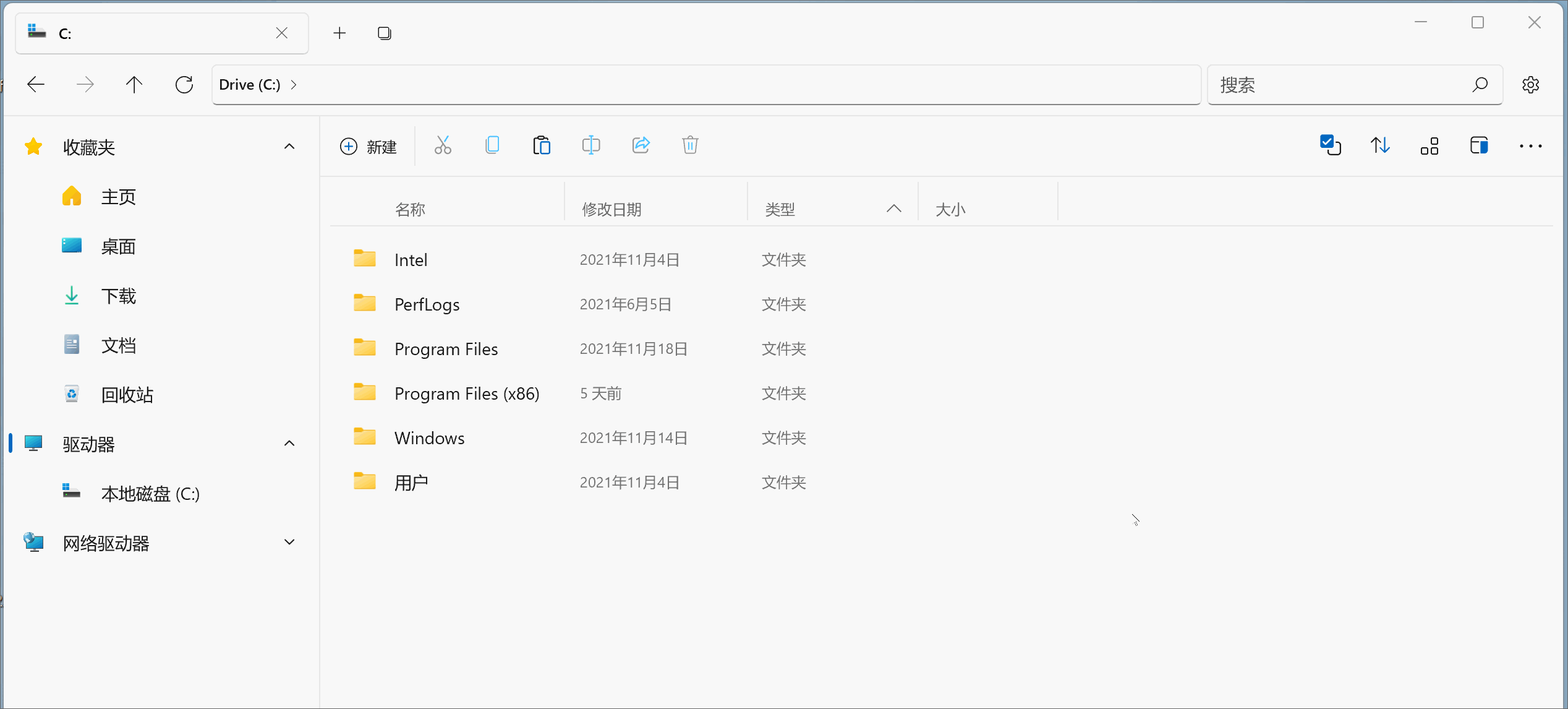Click the Copy icon in toolbar

(492, 146)
